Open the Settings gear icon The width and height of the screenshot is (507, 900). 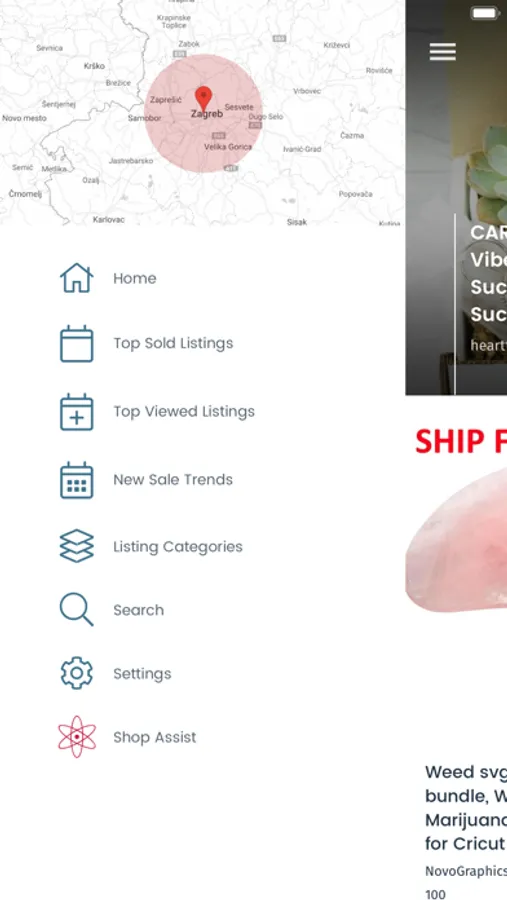[77, 673]
